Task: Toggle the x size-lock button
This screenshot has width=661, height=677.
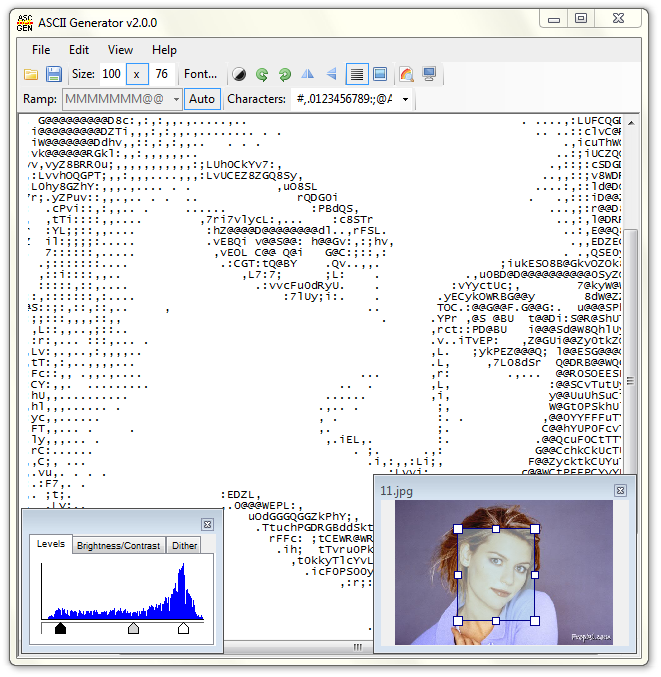Action: point(137,74)
